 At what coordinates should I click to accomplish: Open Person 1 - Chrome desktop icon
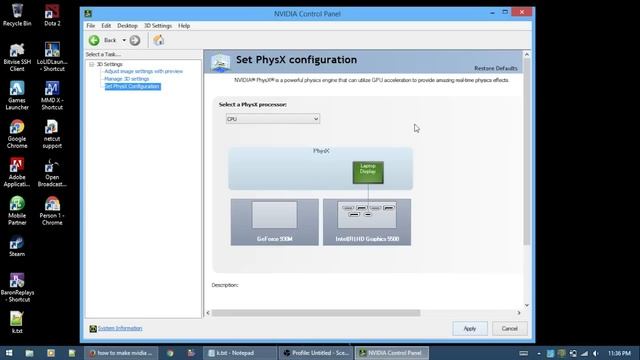tap(52, 211)
